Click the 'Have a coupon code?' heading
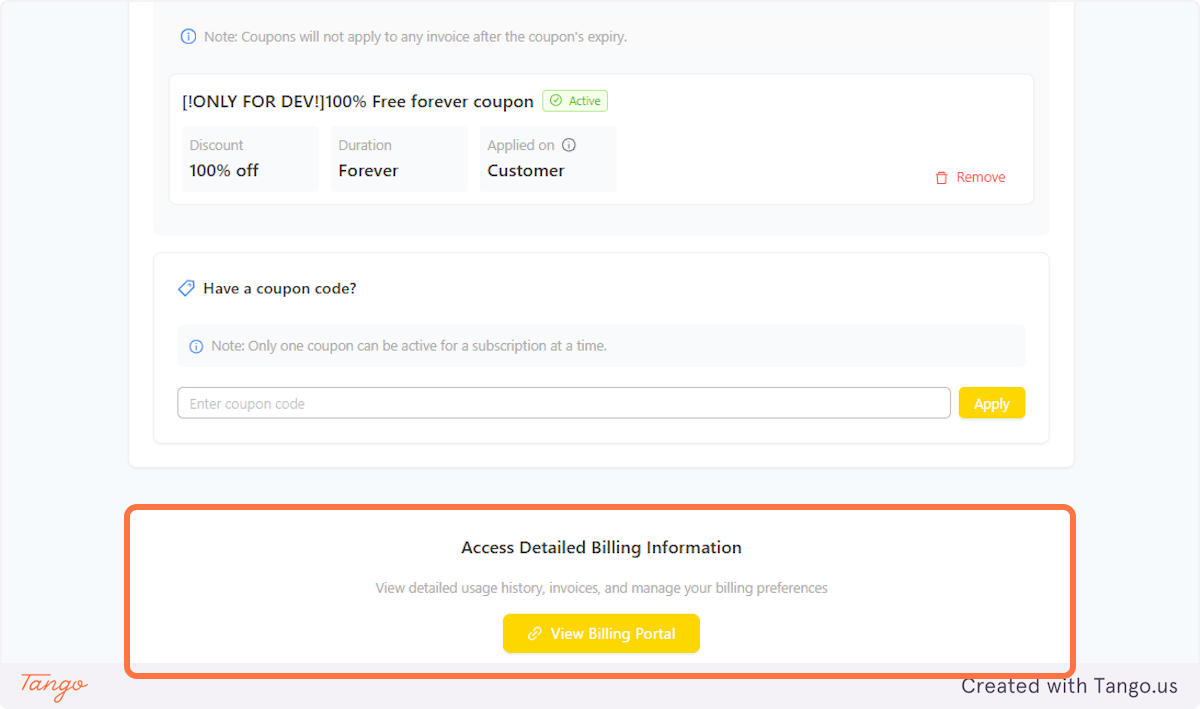Image resolution: width=1200 pixels, height=709 pixels. point(278,288)
